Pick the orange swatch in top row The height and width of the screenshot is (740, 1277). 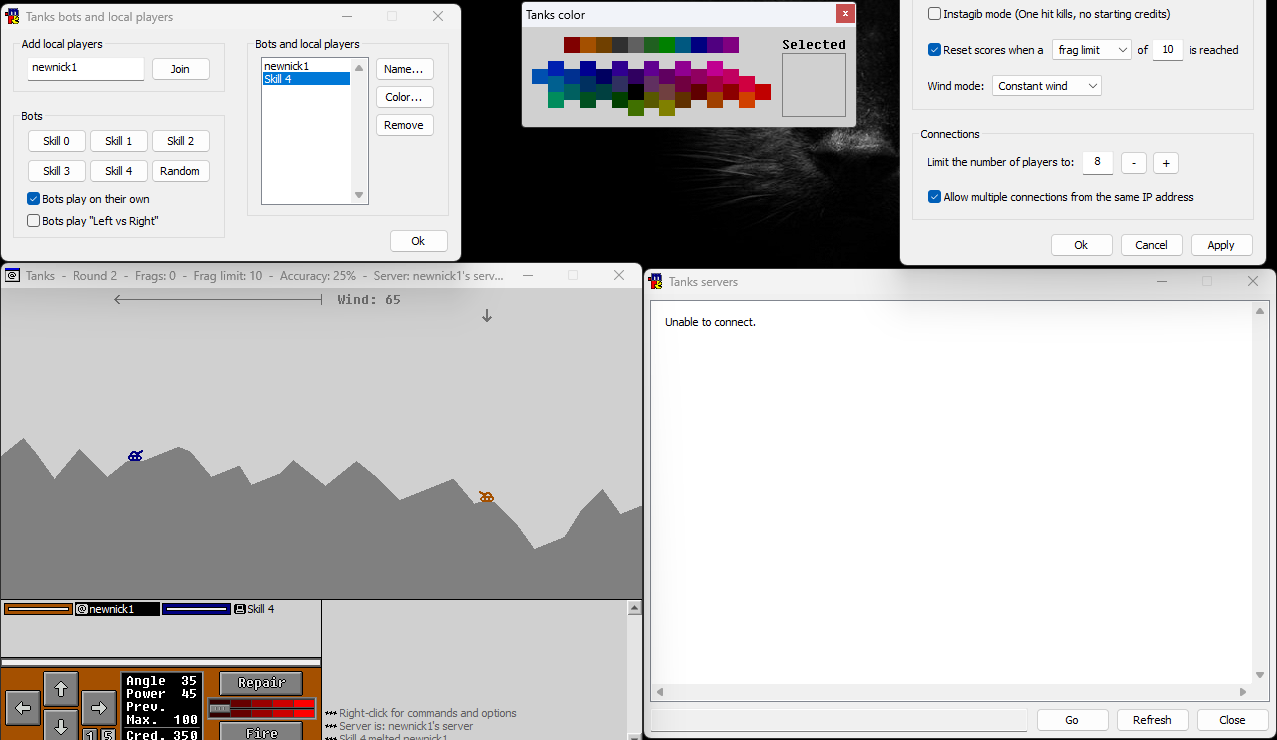click(x=588, y=45)
